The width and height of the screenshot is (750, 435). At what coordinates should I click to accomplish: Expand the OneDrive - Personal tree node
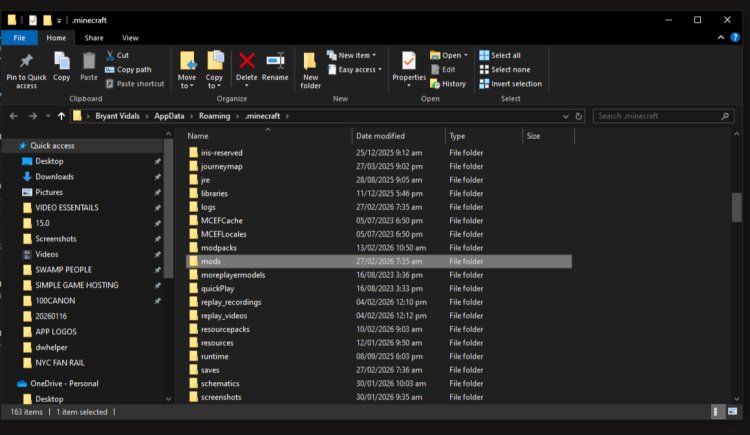point(9,383)
